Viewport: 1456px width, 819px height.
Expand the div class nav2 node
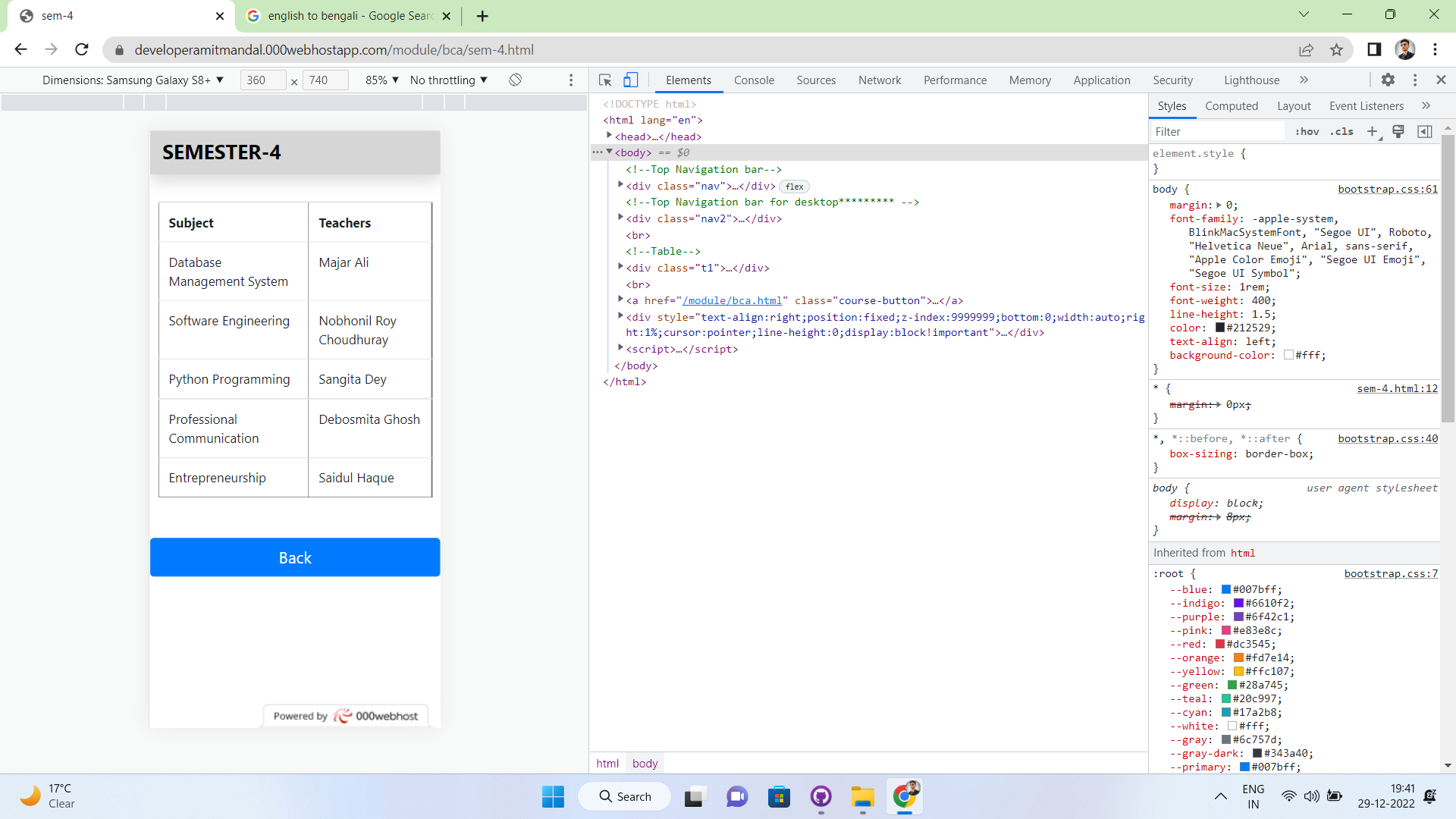[x=620, y=218]
